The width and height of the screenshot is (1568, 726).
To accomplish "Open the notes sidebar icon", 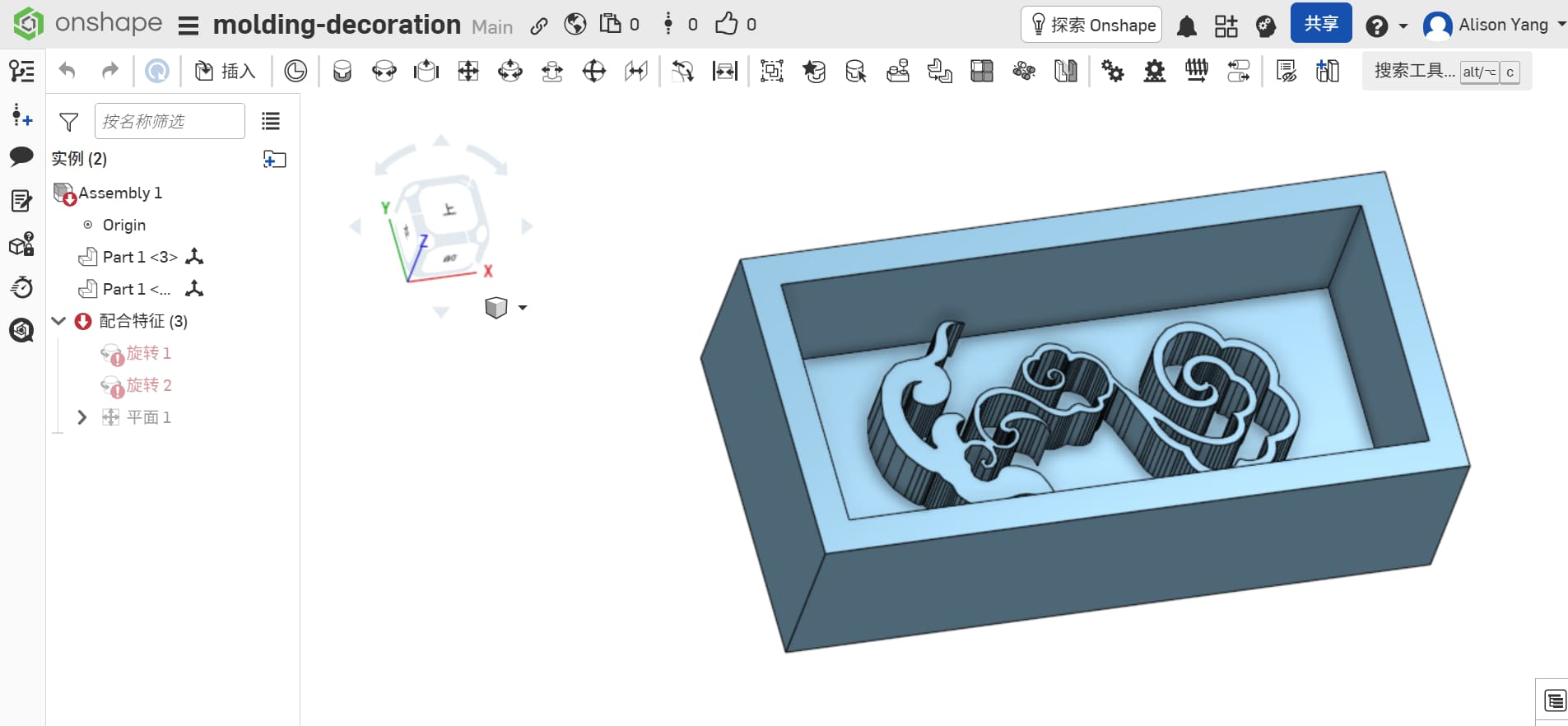I will pos(22,201).
